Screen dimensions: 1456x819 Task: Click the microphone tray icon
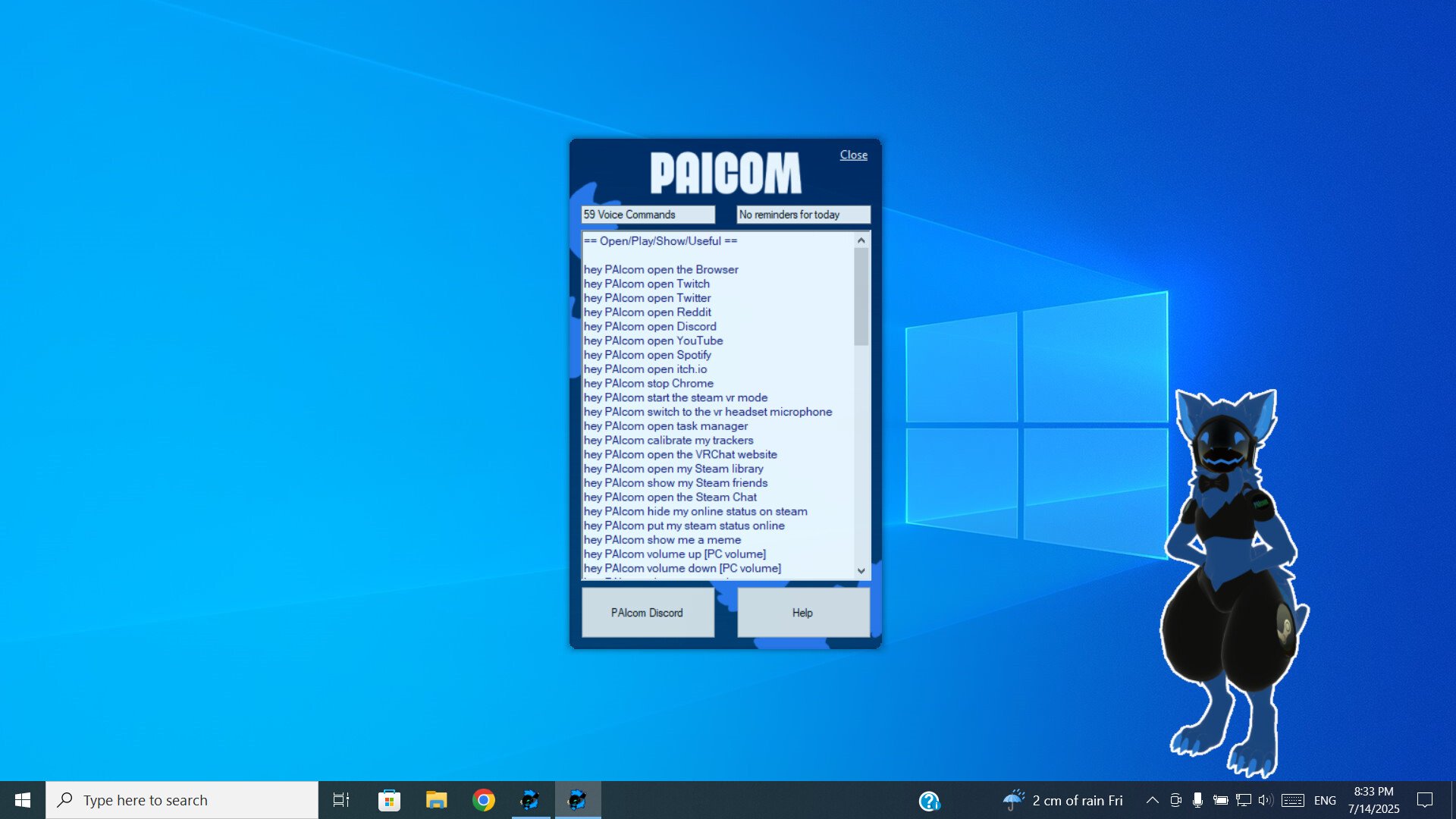(x=1197, y=800)
